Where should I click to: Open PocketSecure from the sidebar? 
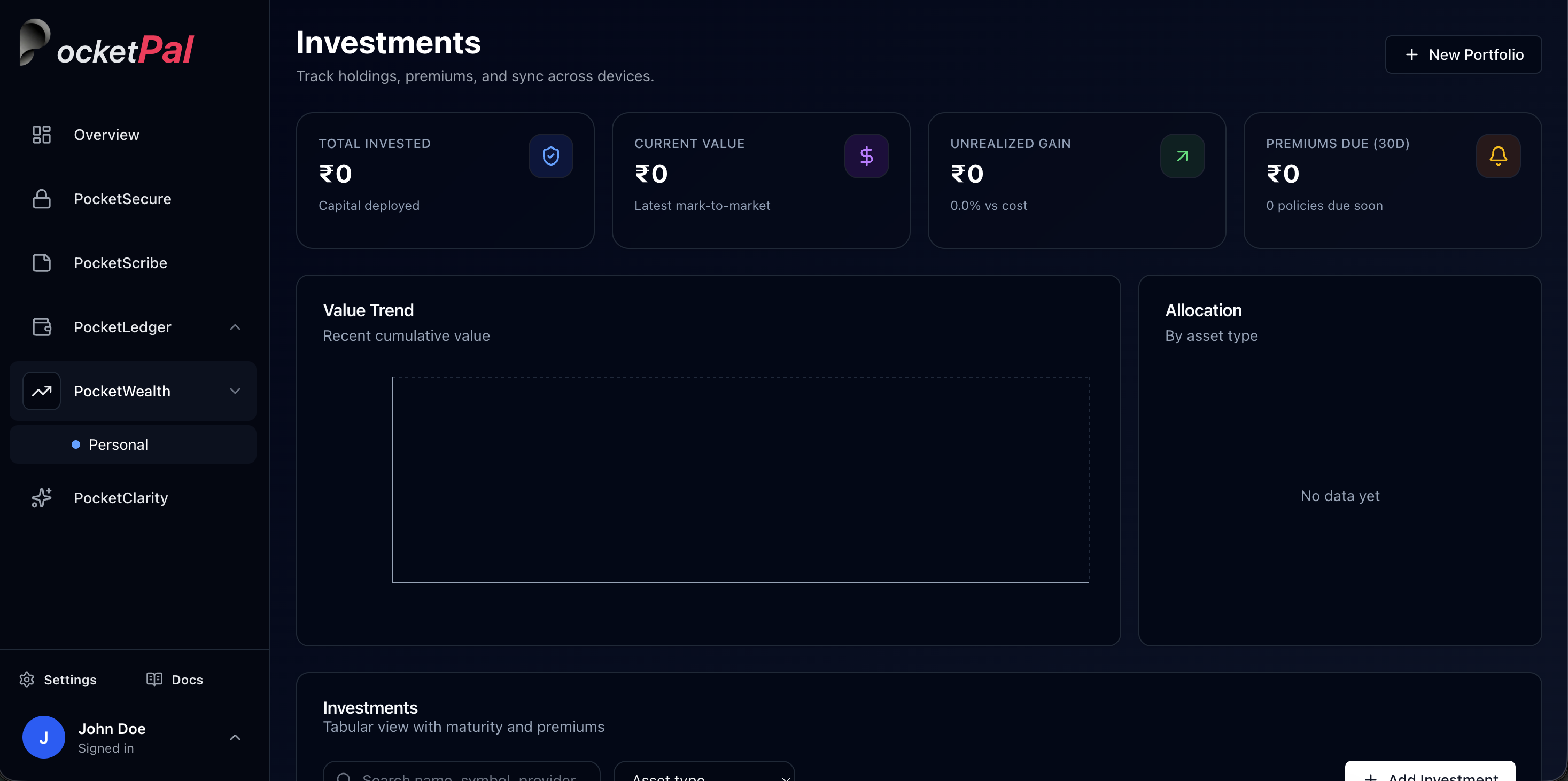pos(133,199)
